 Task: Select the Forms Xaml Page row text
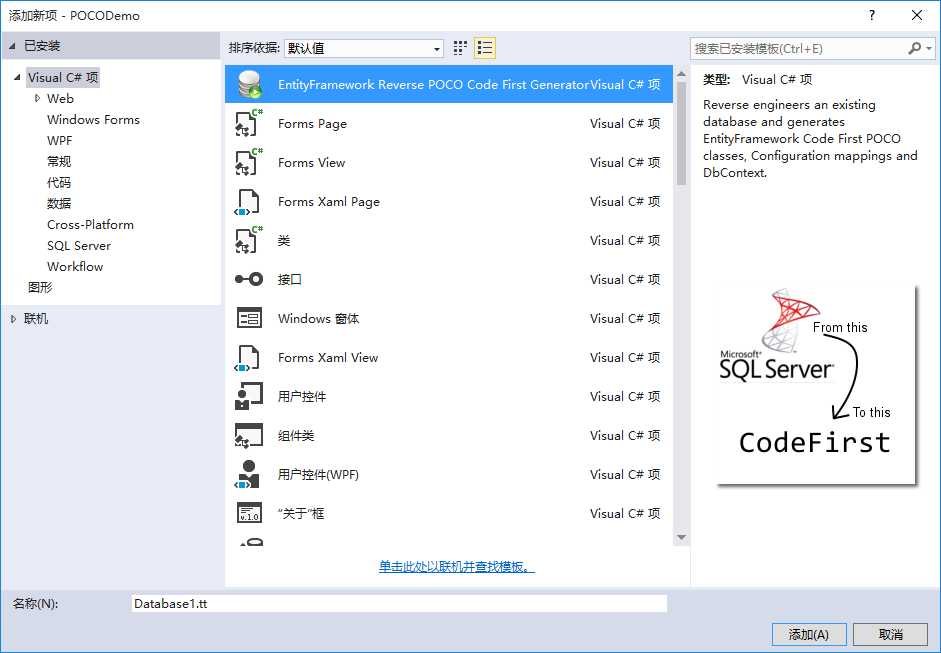328,202
